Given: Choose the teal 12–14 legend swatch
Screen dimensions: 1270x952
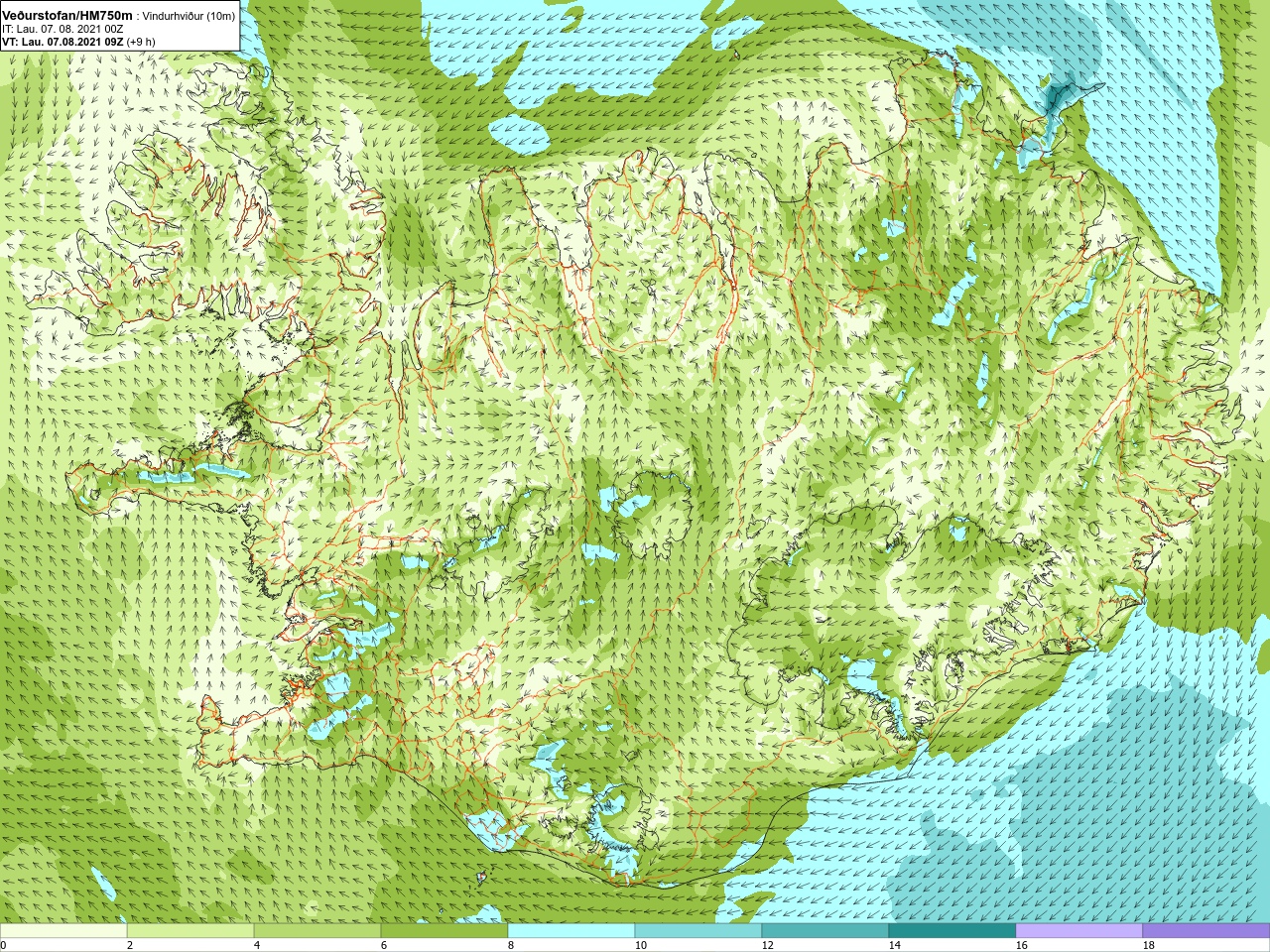Looking at the screenshot, I should (x=825, y=931).
